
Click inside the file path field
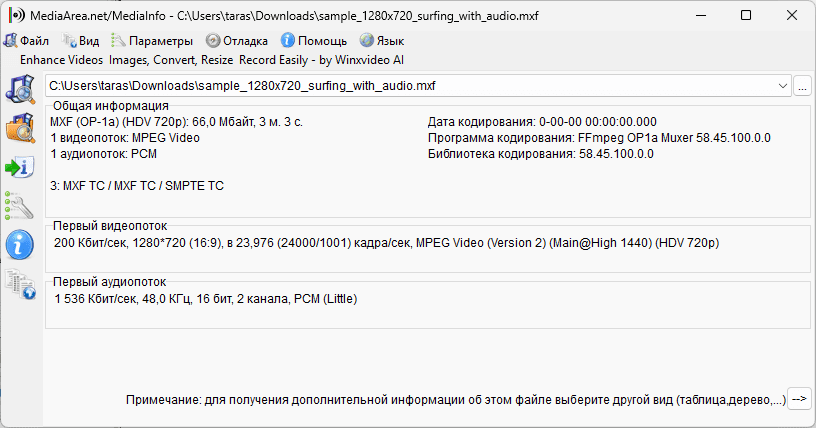pos(400,86)
